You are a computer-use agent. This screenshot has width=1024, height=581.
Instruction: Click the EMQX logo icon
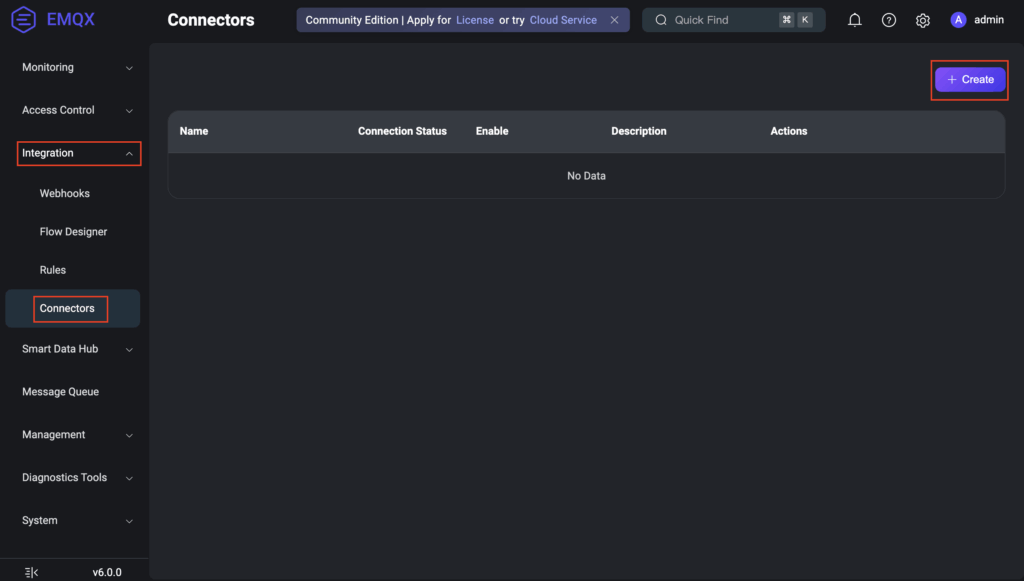click(x=24, y=20)
